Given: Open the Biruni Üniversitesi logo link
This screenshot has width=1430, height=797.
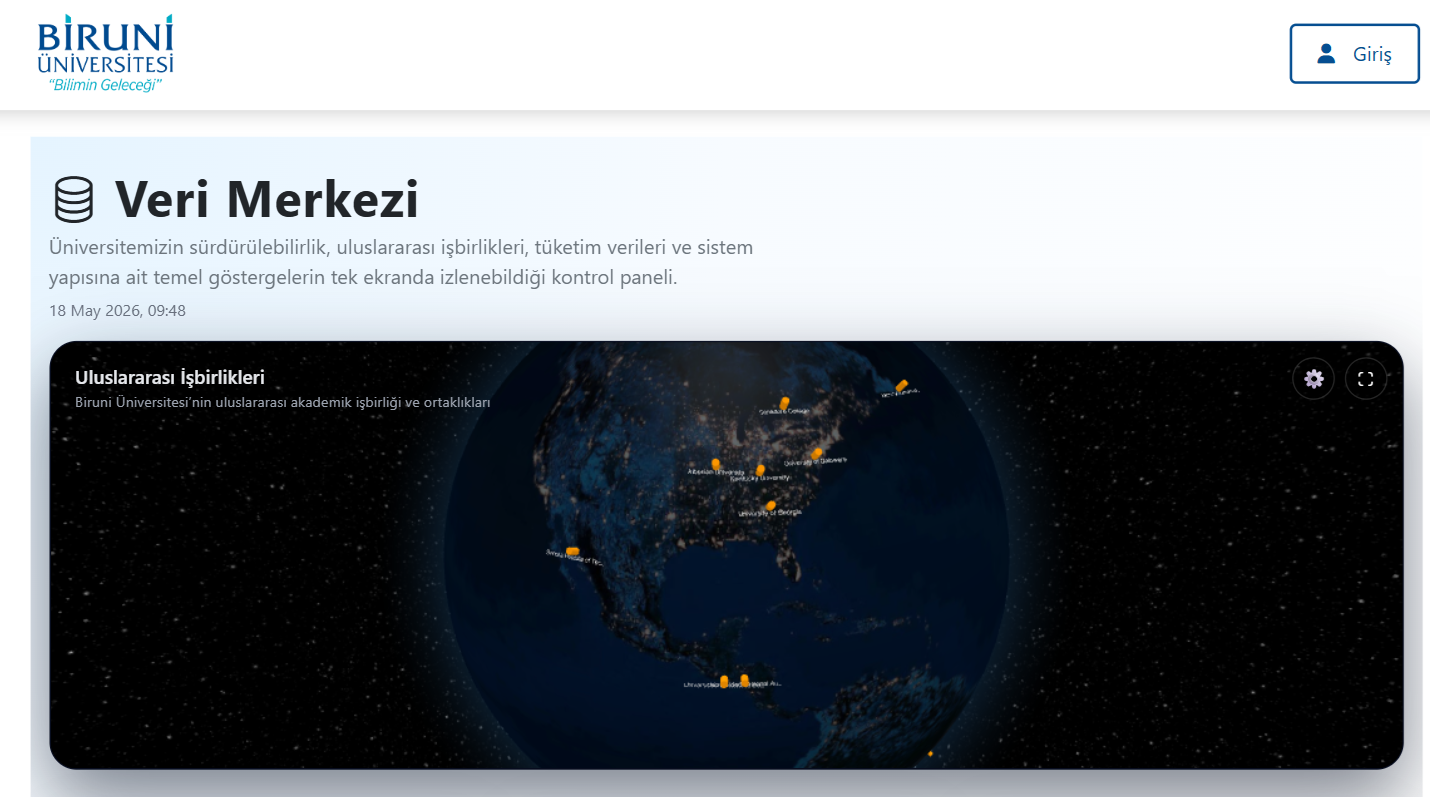Looking at the screenshot, I should pyautogui.click(x=106, y=54).
